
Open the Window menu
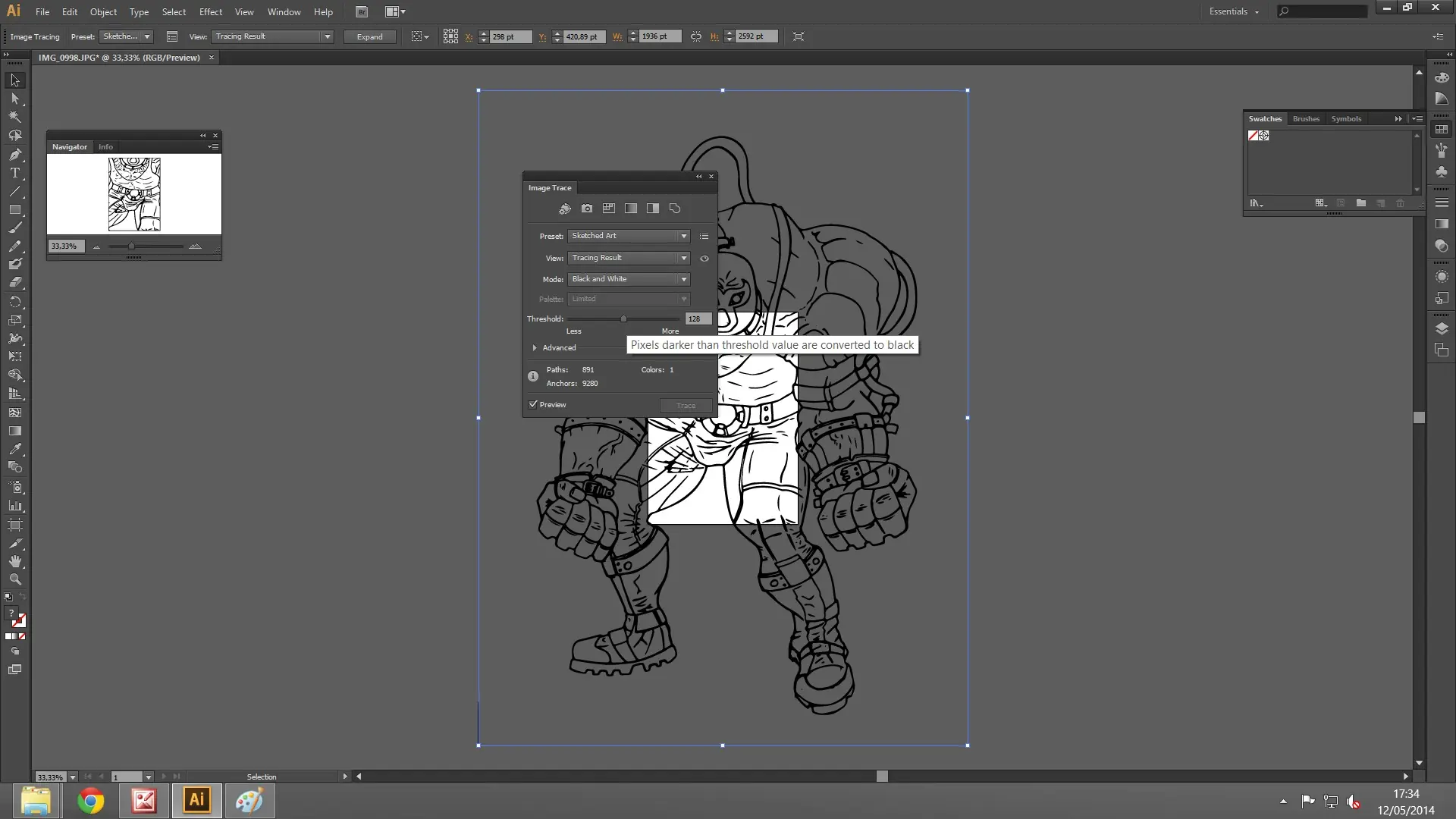pyautogui.click(x=284, y=12)
